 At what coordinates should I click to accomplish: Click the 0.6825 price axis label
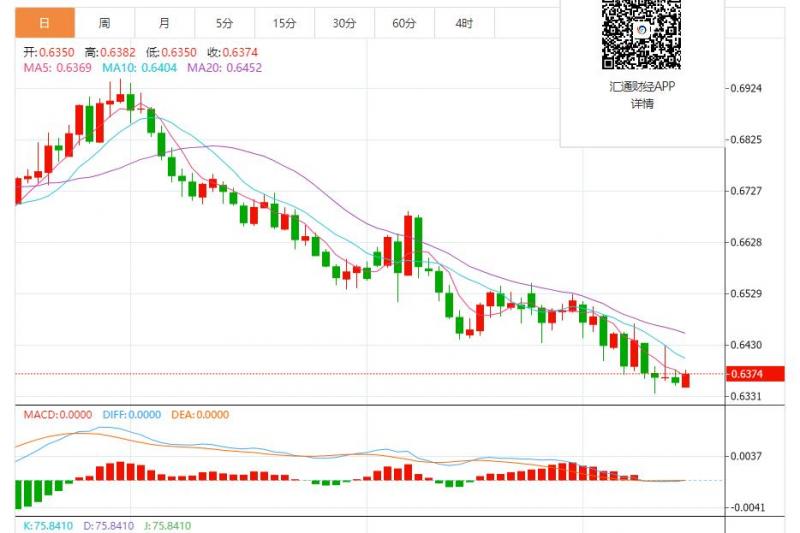pos(745,140)
